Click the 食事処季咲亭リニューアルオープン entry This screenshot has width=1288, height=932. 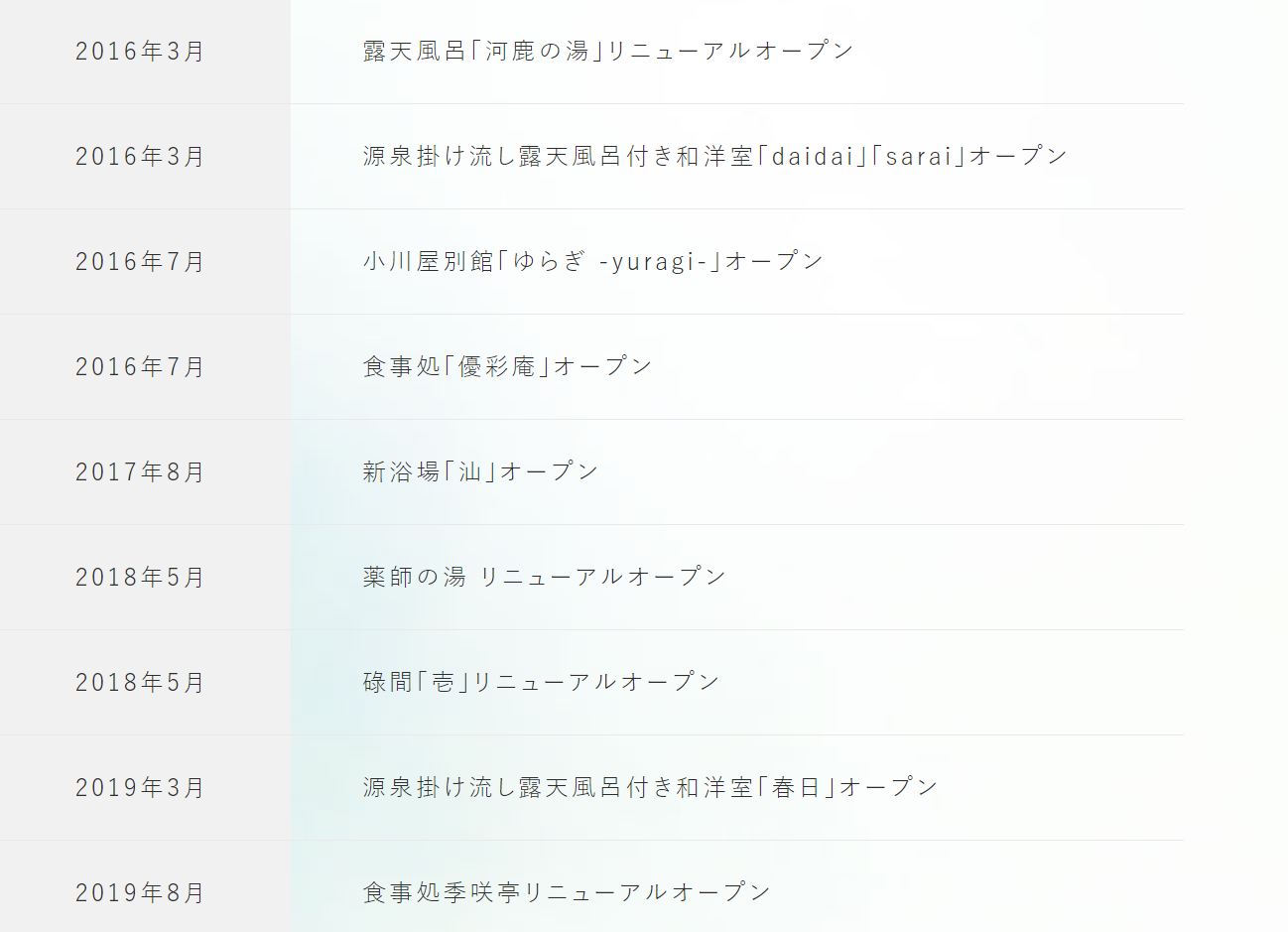567,892
